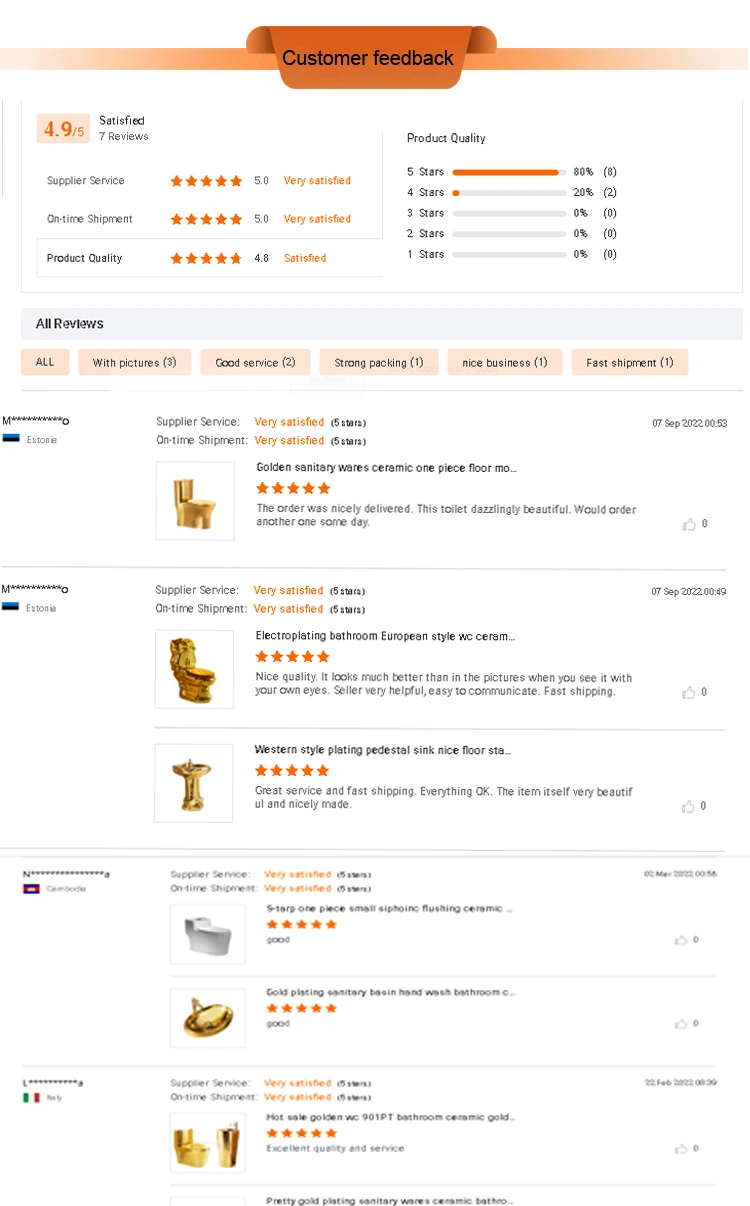Image resolution: width=750 pixels, height=1206 pixels.
Task: Click the Cambodia flag icon
Action: pos(31,888)
